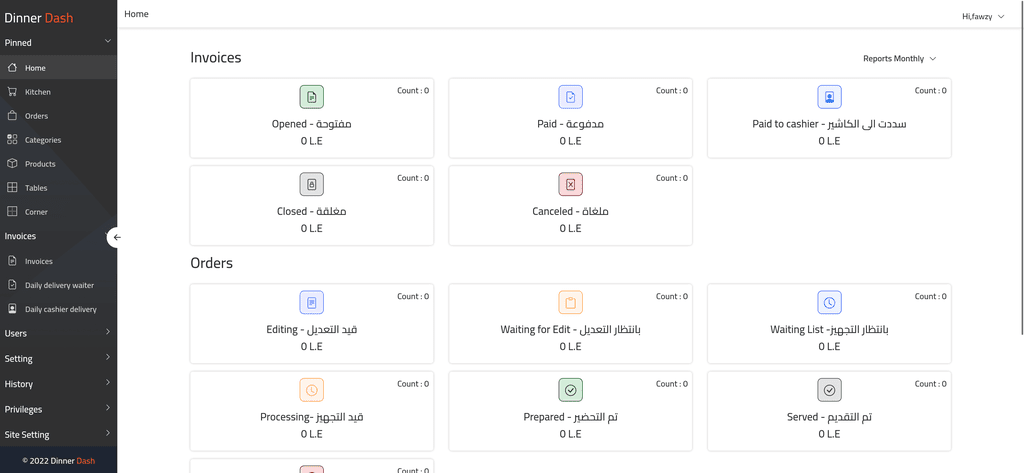Go to Orders menu item label
The image size is (1024, 473).
coord(37,116)
